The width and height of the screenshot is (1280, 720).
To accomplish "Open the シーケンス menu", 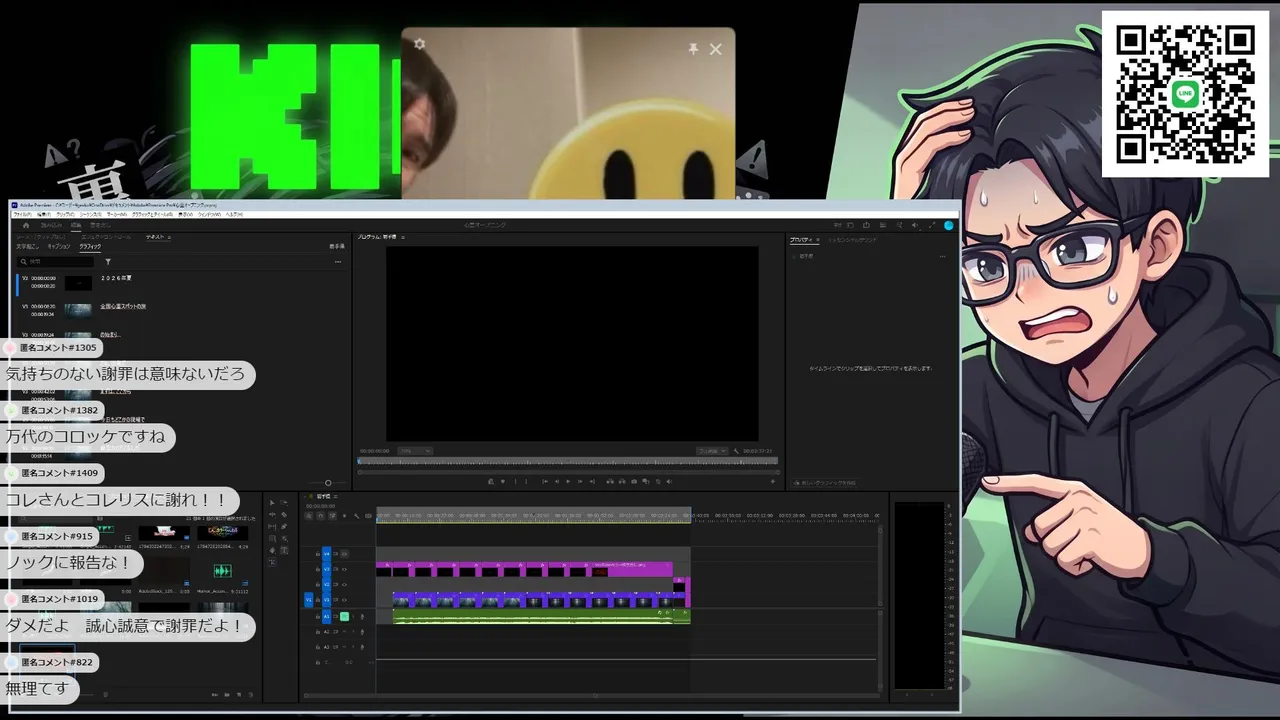I will (x=91, y=214).
